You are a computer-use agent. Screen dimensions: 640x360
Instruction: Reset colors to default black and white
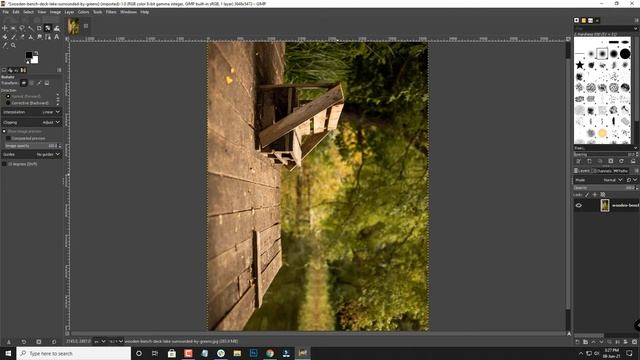tap(27, 62)
